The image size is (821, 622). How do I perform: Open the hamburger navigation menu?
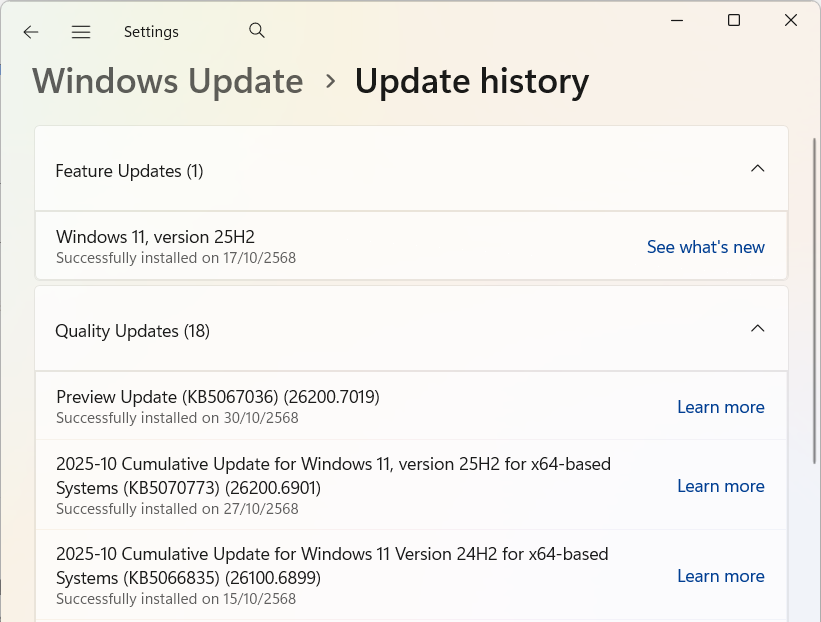point(81,32)
